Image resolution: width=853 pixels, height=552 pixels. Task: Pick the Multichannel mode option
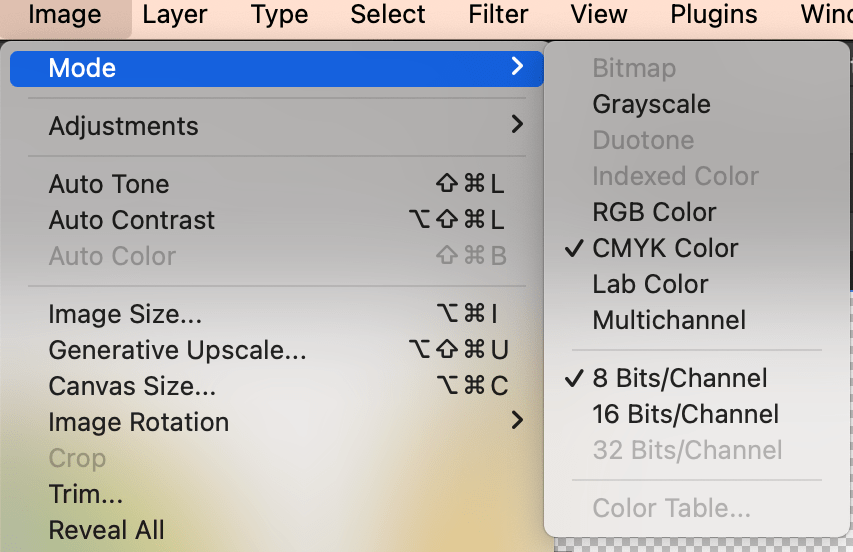[x=669, y=320]
